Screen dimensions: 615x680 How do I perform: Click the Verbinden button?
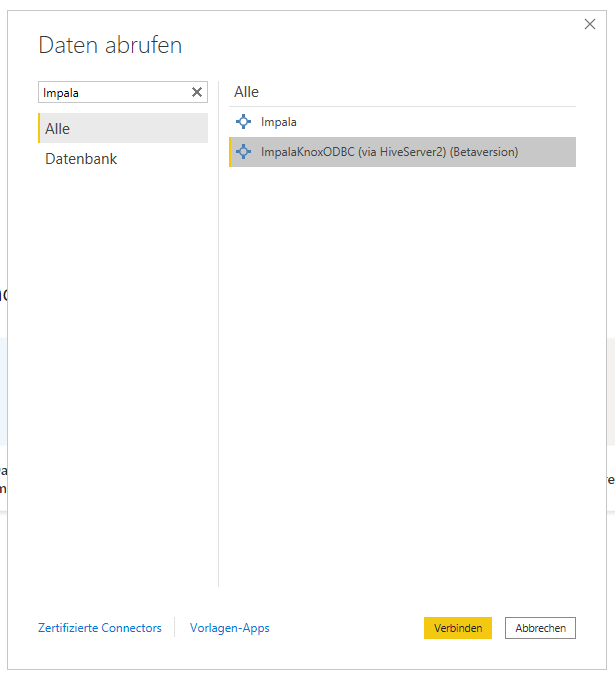[458, 628]
